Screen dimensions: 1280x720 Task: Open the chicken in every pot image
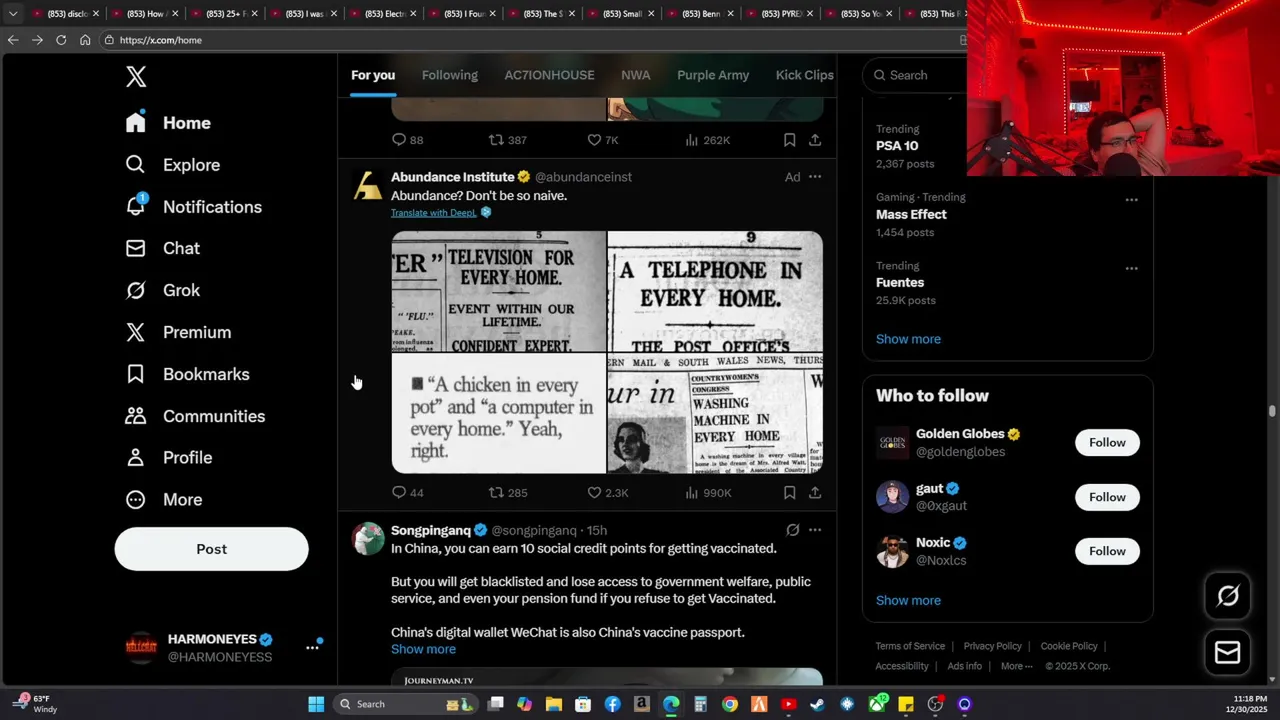(499, 413)
